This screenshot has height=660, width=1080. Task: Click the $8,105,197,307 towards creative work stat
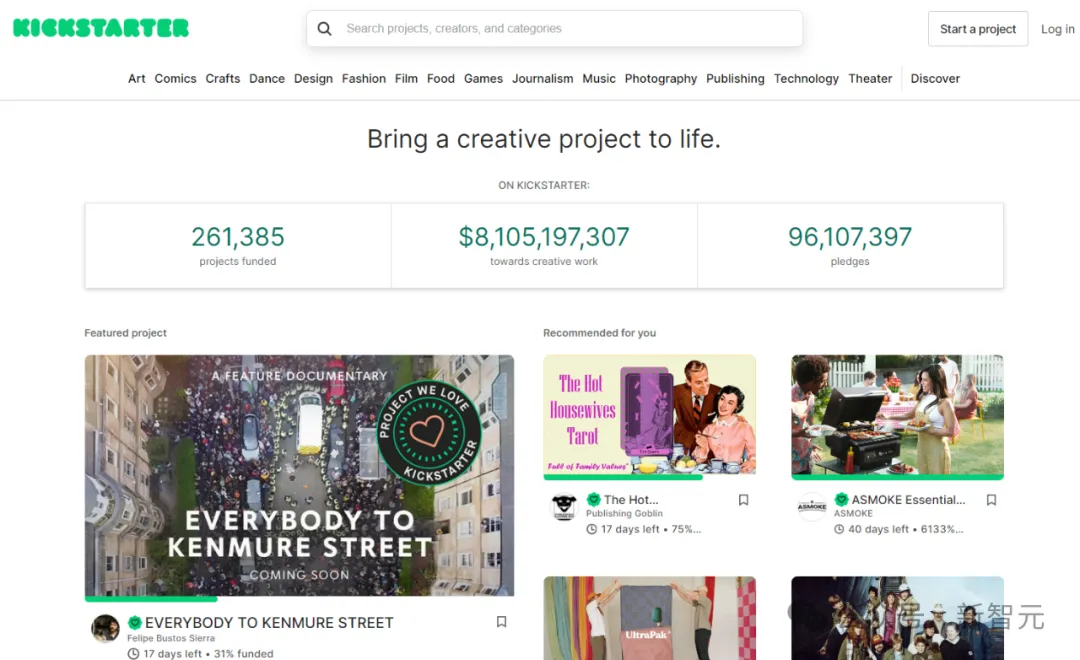544,245
